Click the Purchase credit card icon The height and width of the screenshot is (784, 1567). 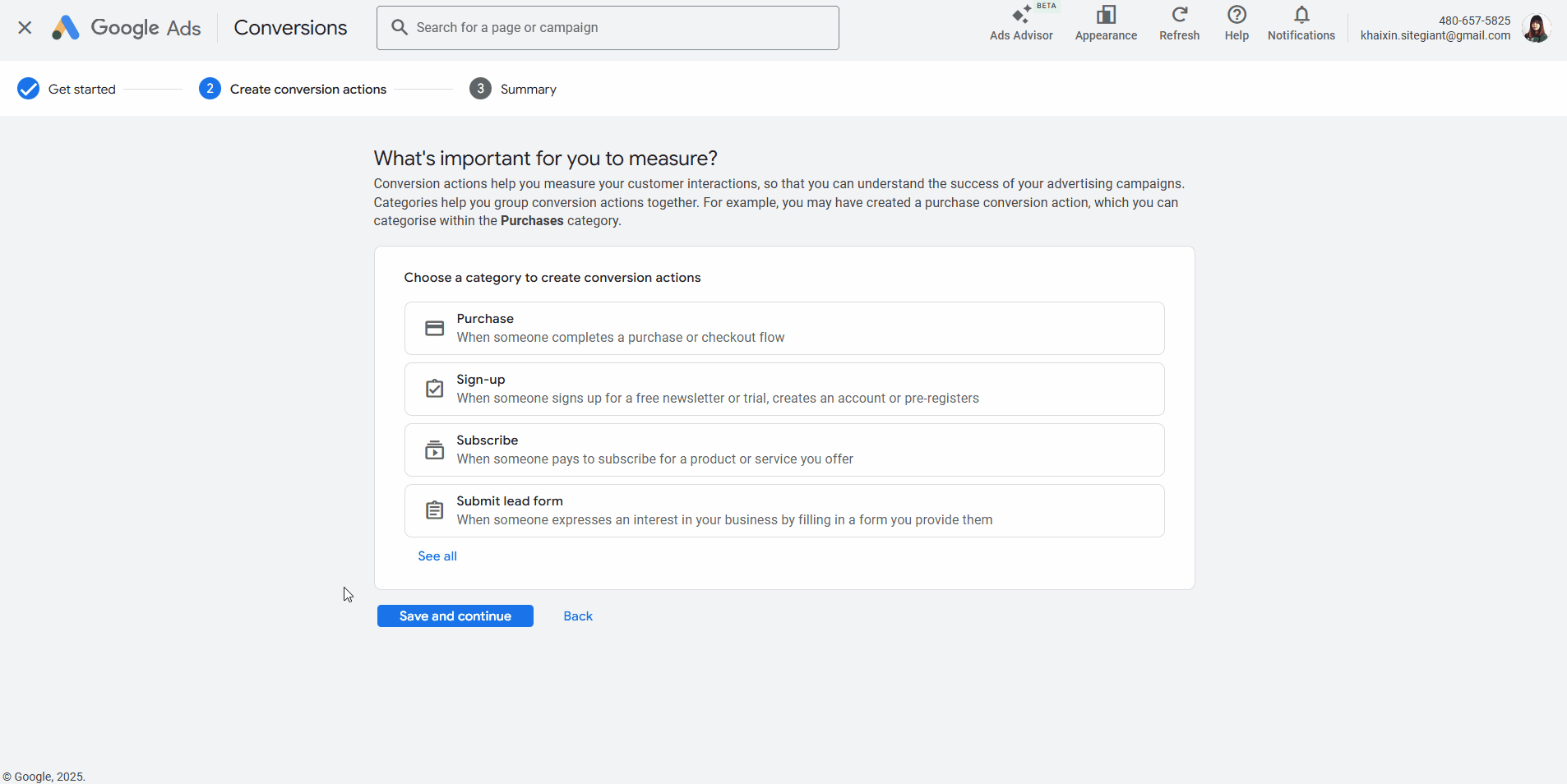434,329
